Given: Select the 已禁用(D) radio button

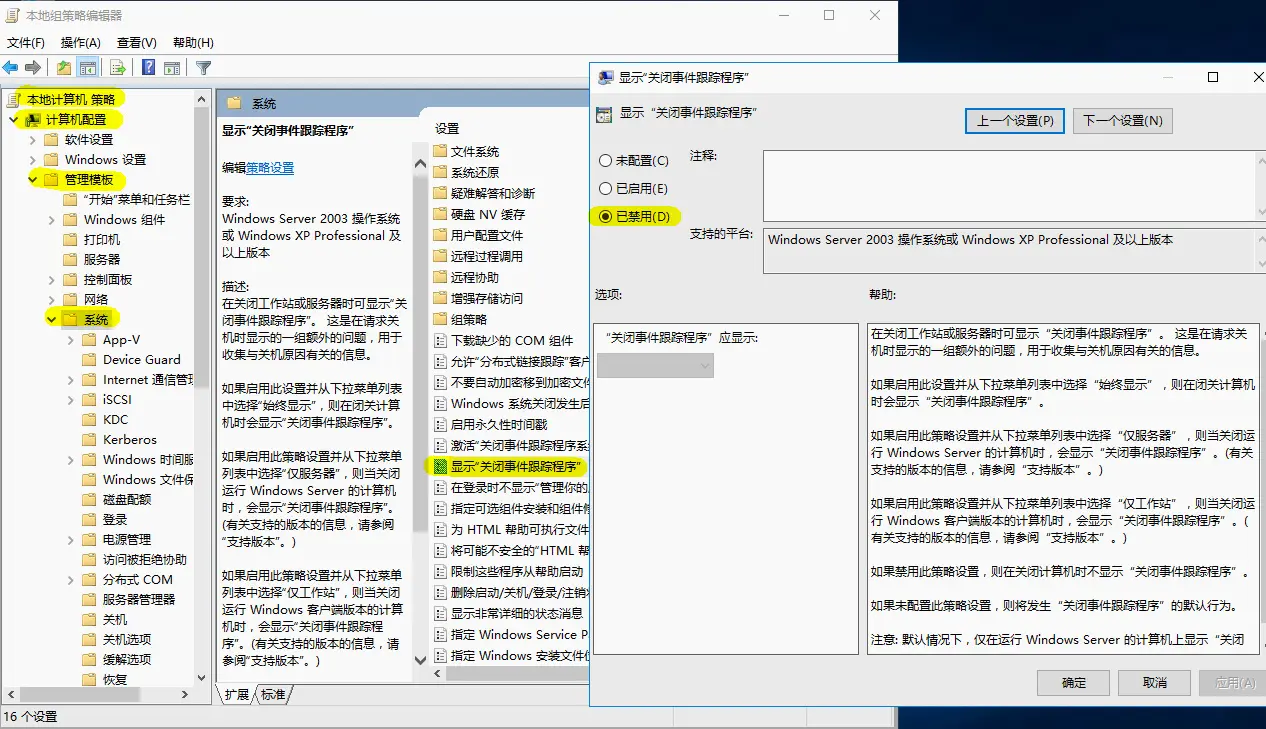Looking at the screenshot, I should [x=605, y=216].
